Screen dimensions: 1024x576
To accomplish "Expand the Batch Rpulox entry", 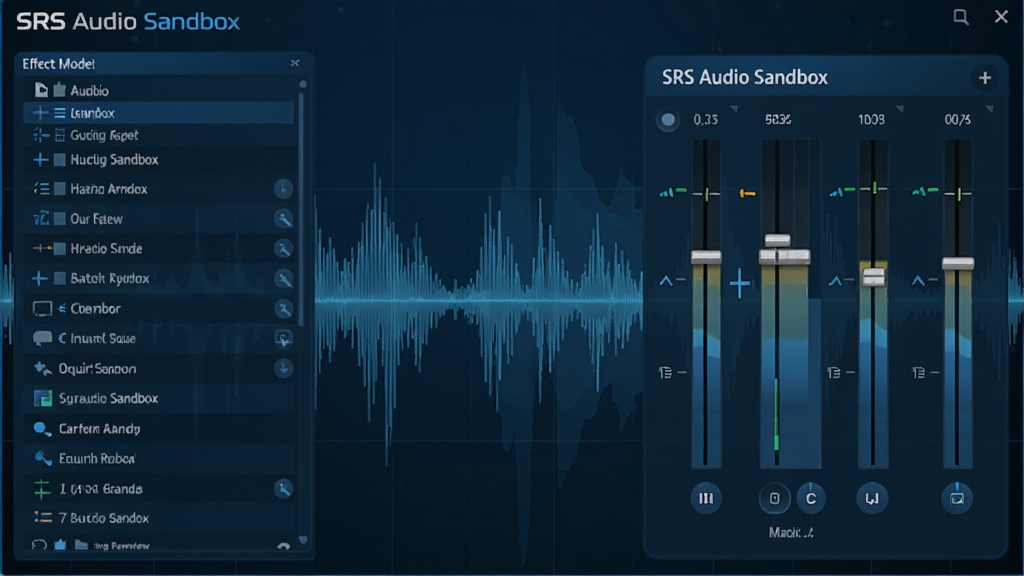I will coord(40,279).
